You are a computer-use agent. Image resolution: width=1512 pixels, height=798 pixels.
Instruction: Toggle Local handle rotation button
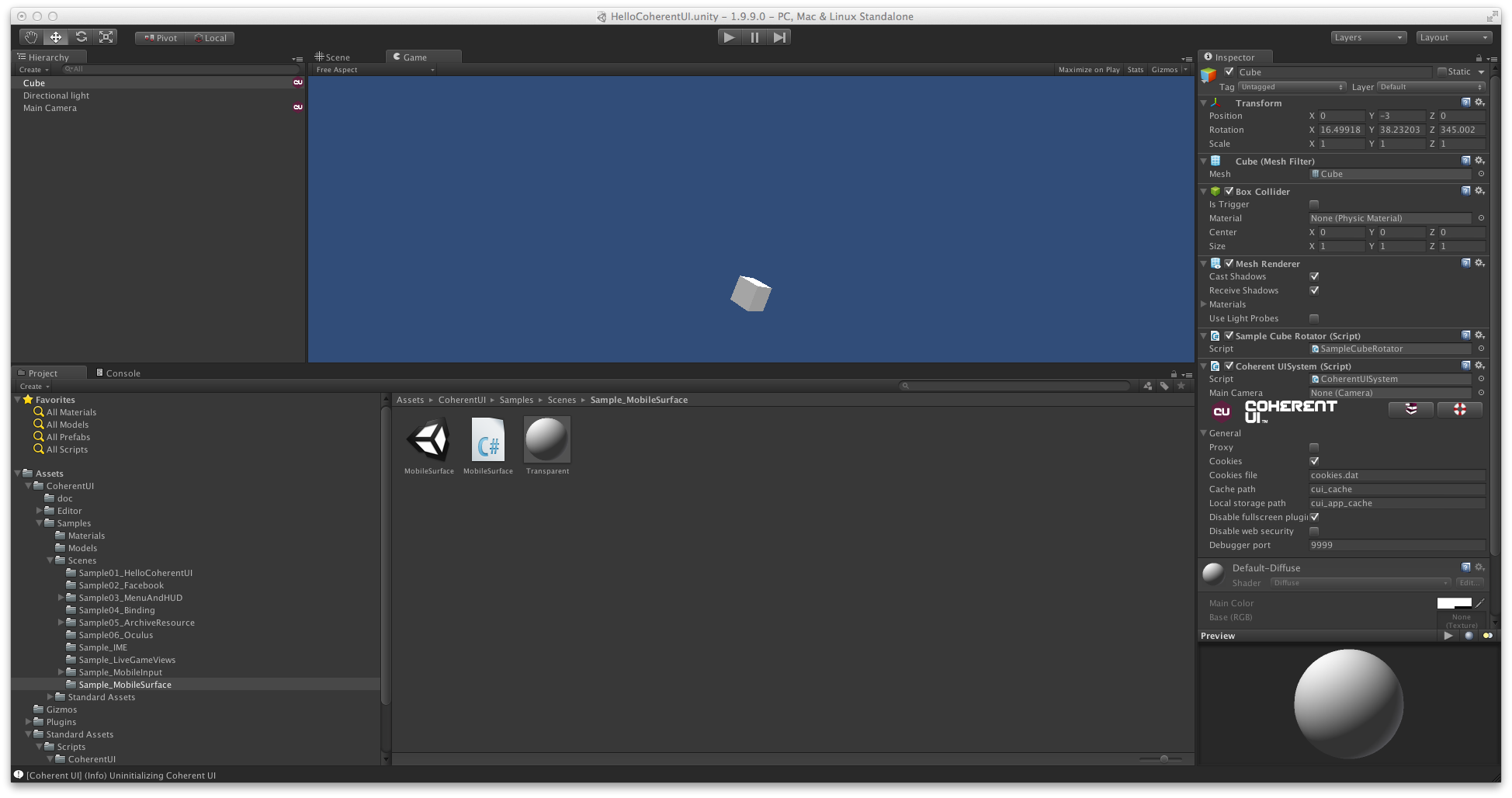210,38
